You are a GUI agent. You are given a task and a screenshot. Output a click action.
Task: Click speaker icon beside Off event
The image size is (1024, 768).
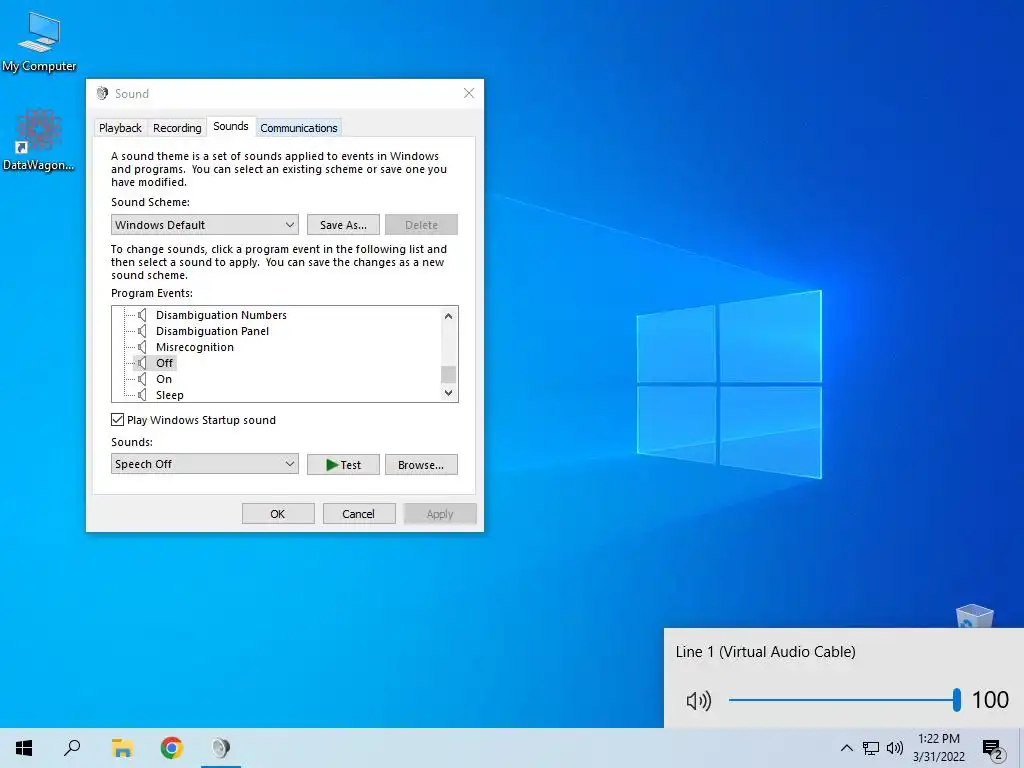[x=142, y=363]
